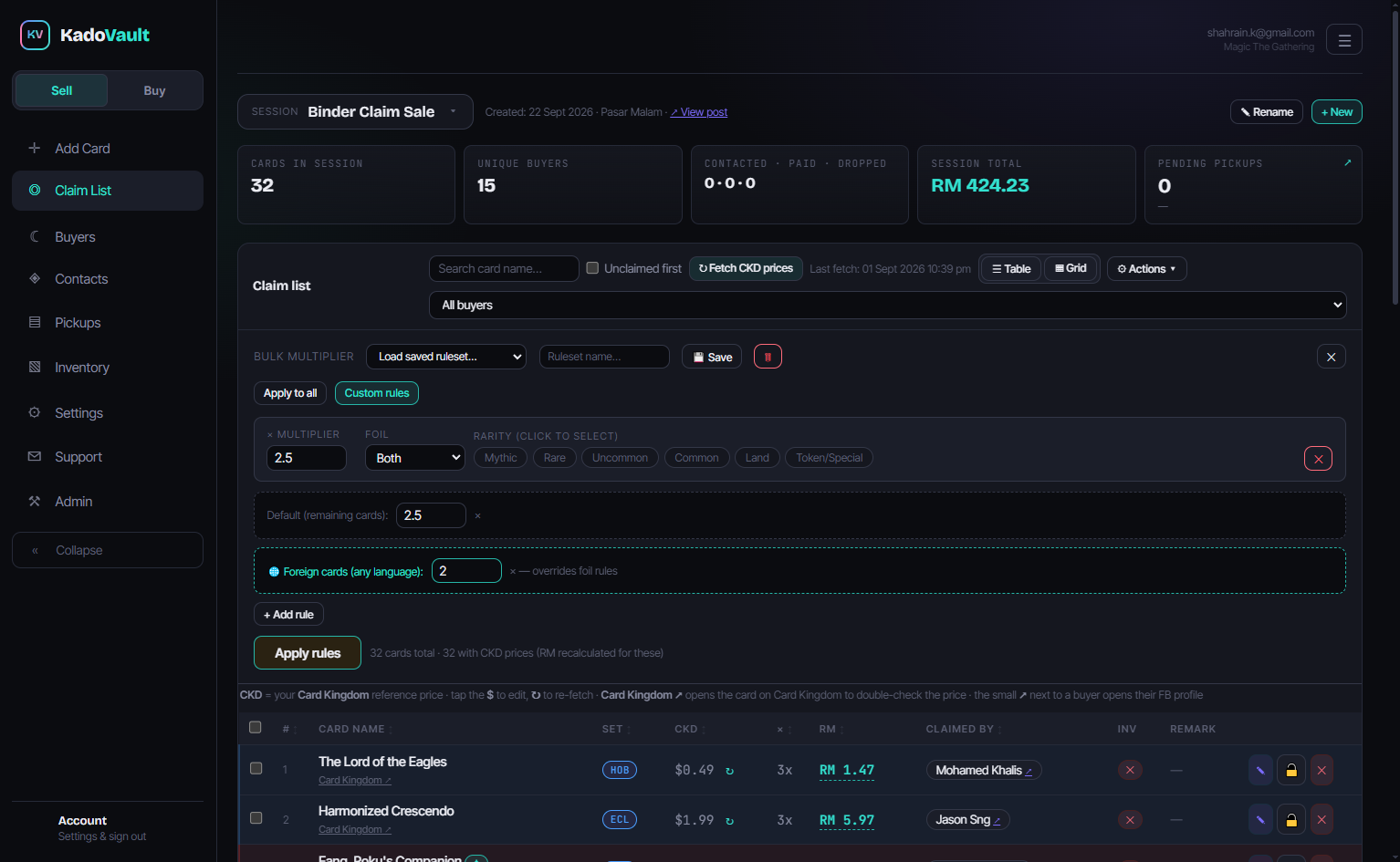Click the red delete ruleset trash icon
This screenshot has height=862, width=1400.
click(x=768, y=357)
